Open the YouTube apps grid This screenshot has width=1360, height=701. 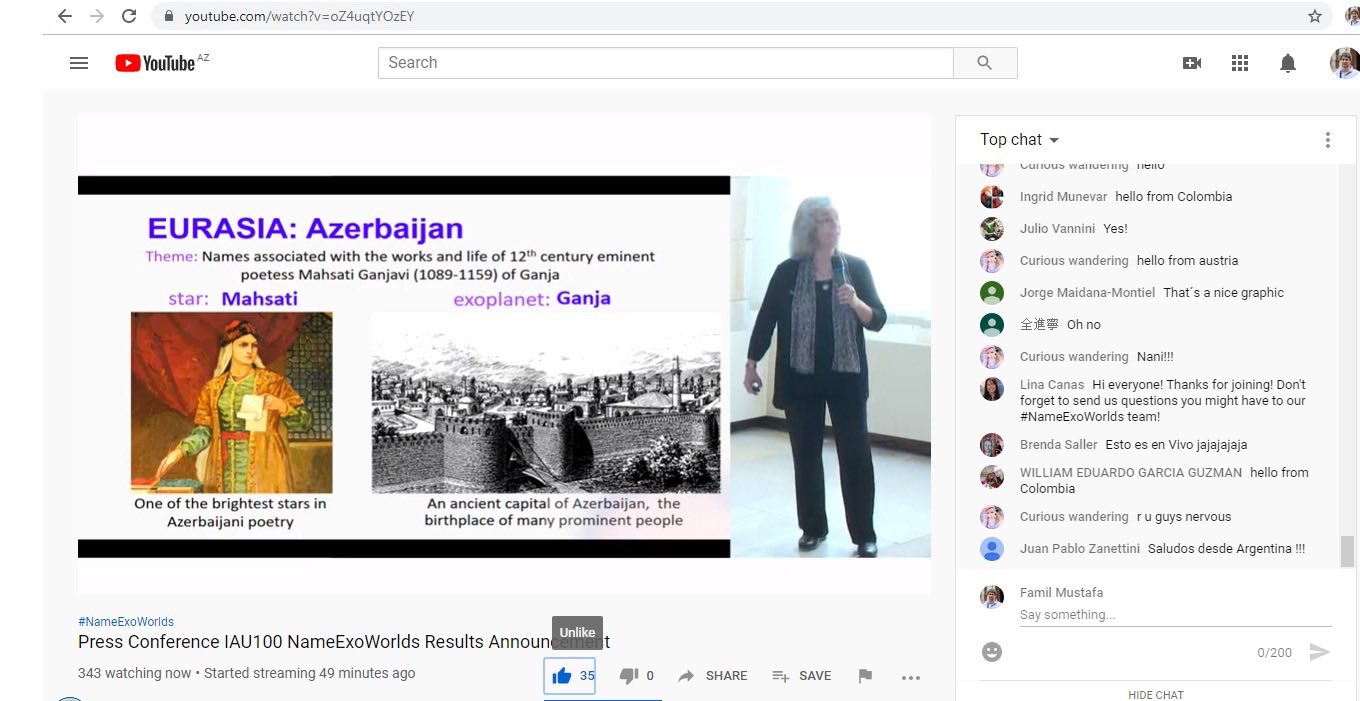coord(1240,63)
